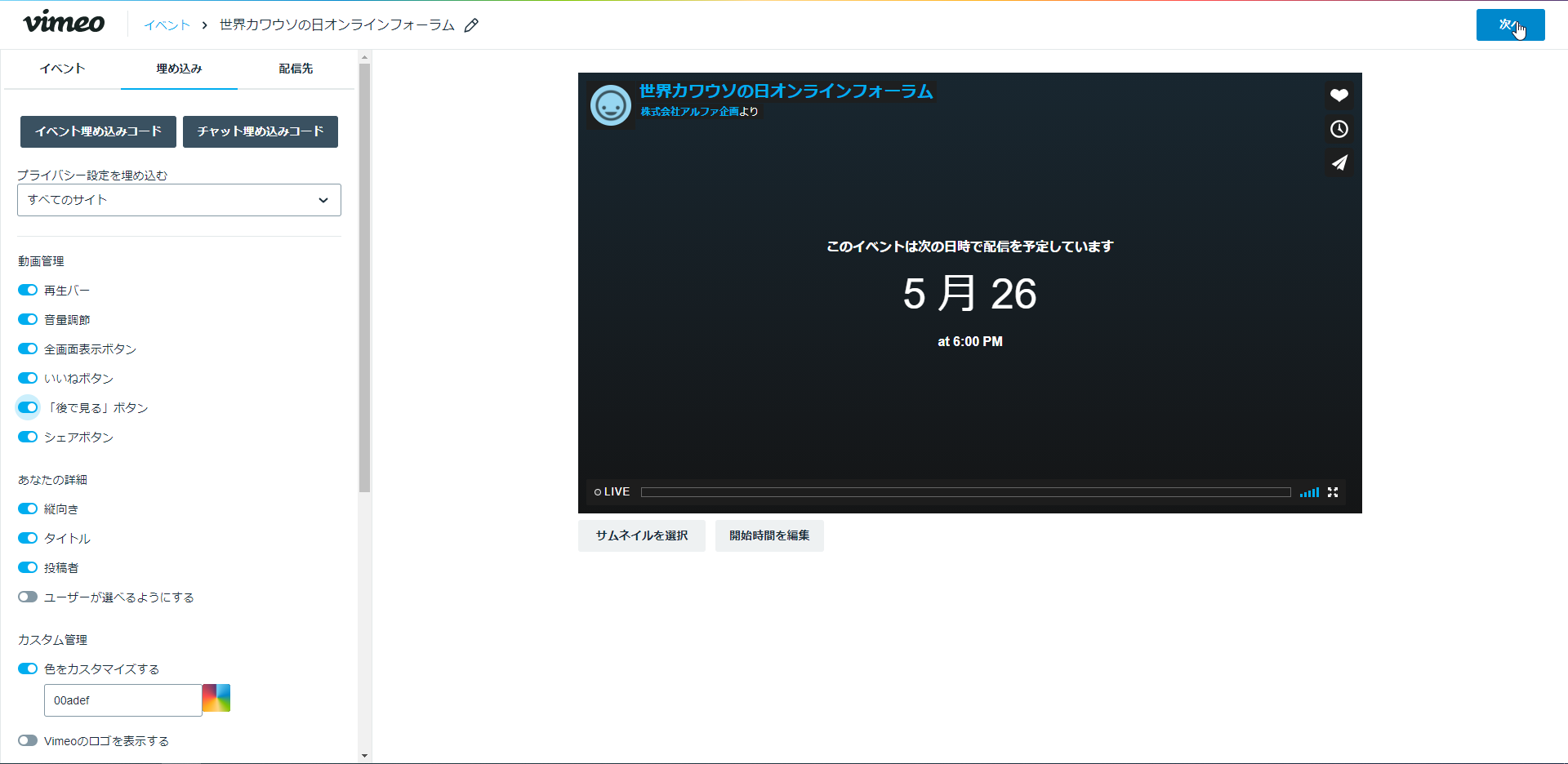This screenshot has height=764, width=1568.
Task: Toggle 縦向き switch
Action: (28, 509)
